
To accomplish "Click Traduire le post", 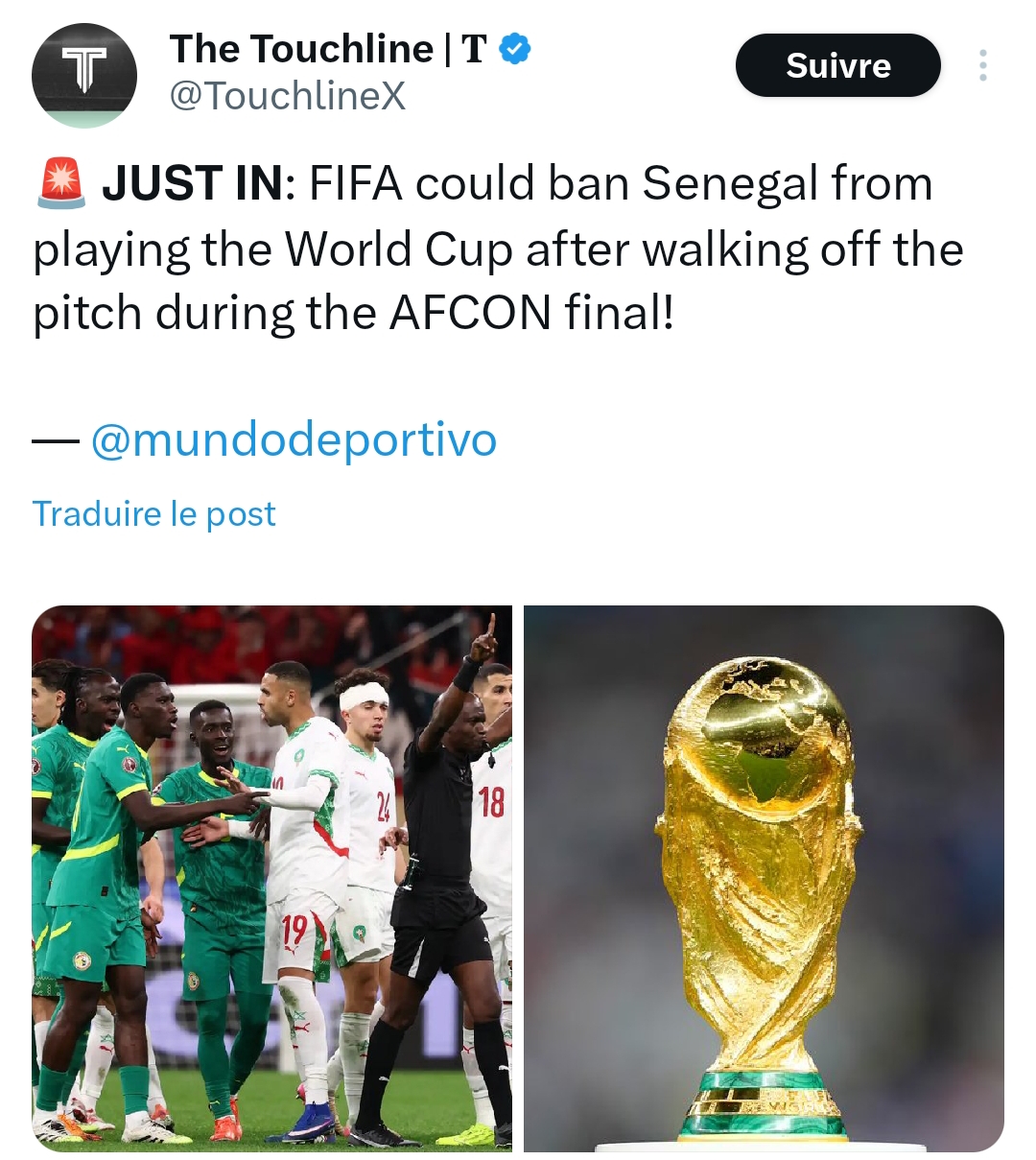I will tap(154, 514).
